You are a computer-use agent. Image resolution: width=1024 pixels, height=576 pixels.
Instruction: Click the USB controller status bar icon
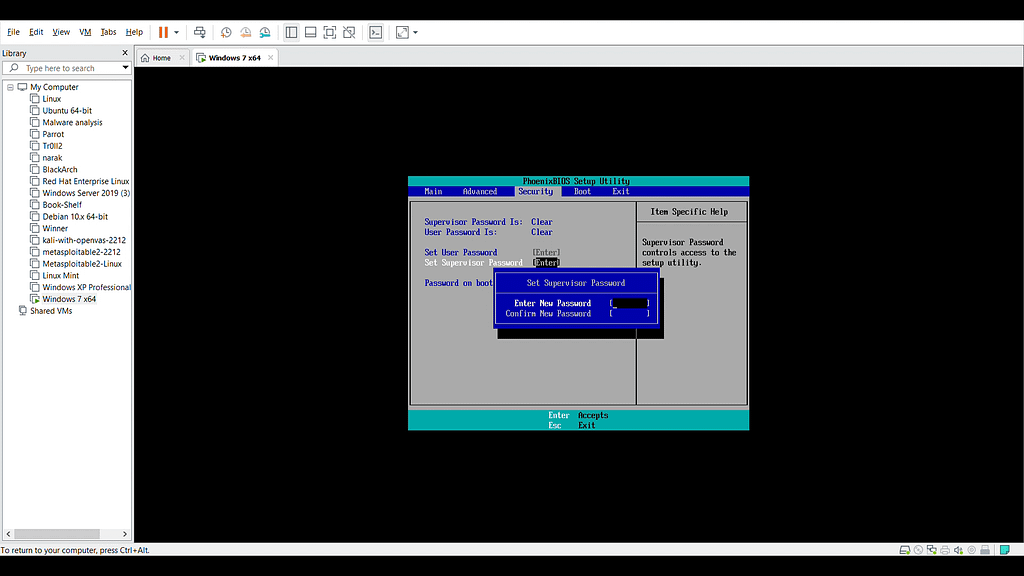pos(972,550)
